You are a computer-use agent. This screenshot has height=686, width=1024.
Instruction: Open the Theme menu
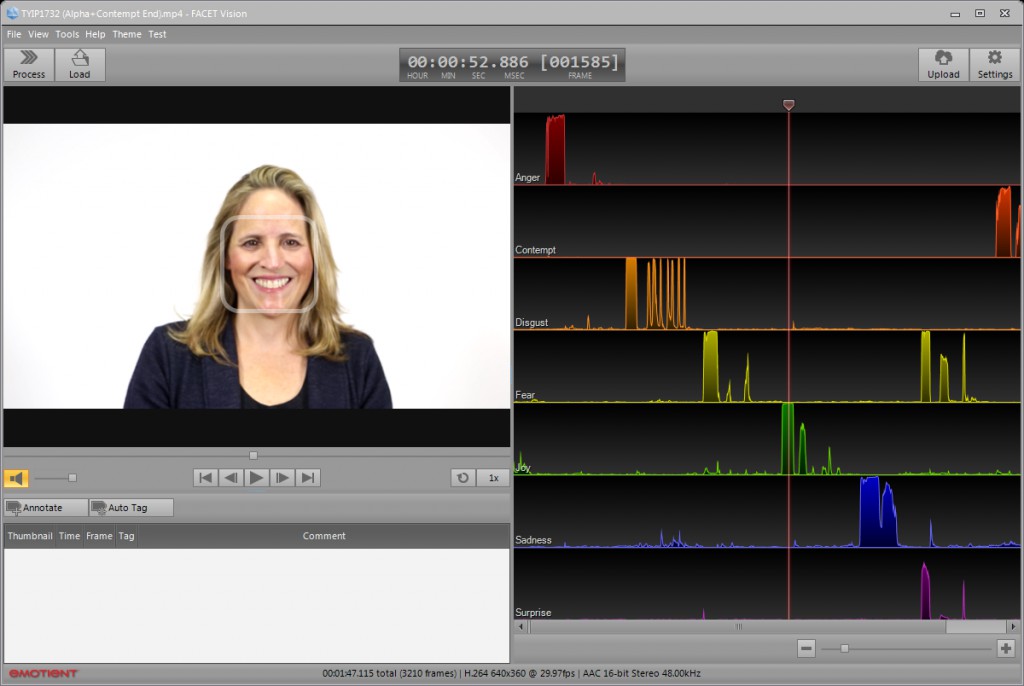click(127, 34)
